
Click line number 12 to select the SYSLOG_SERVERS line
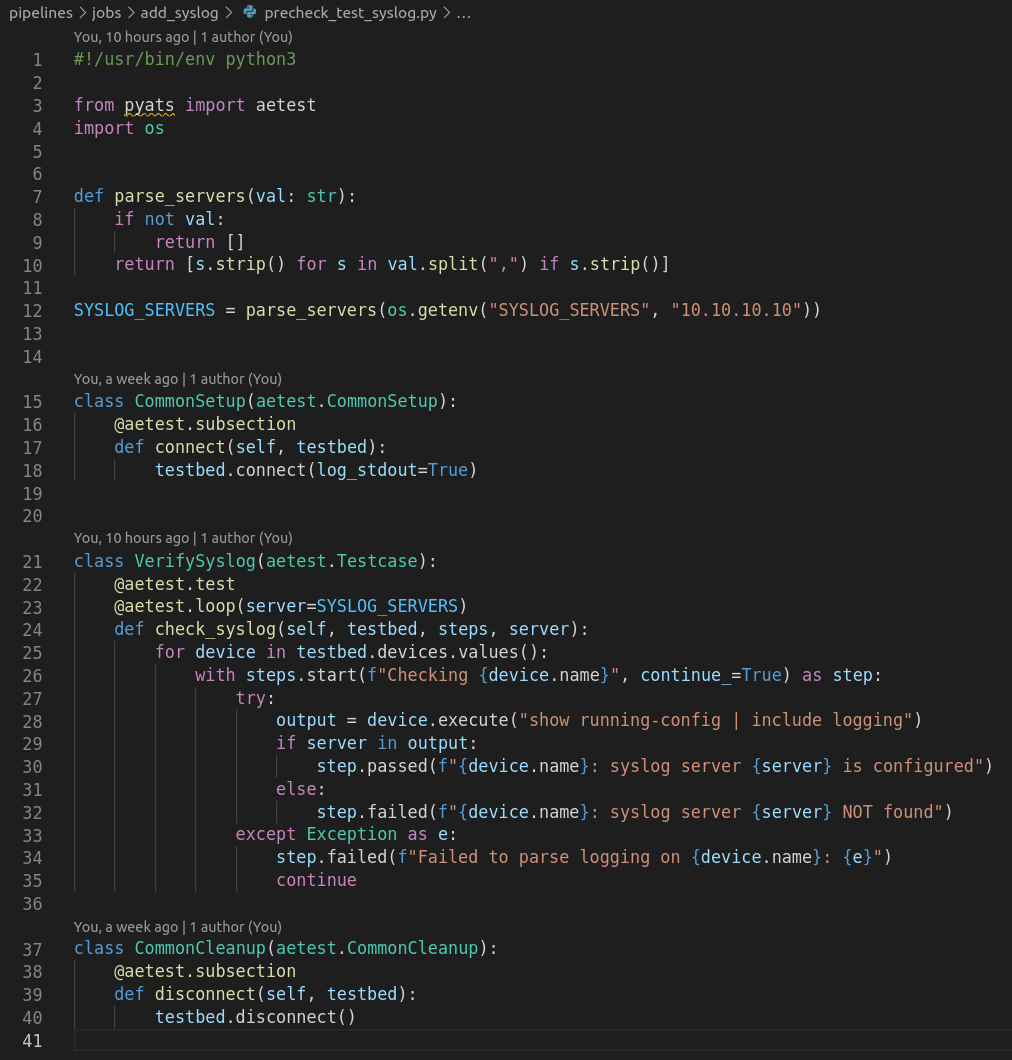point(32,310)
